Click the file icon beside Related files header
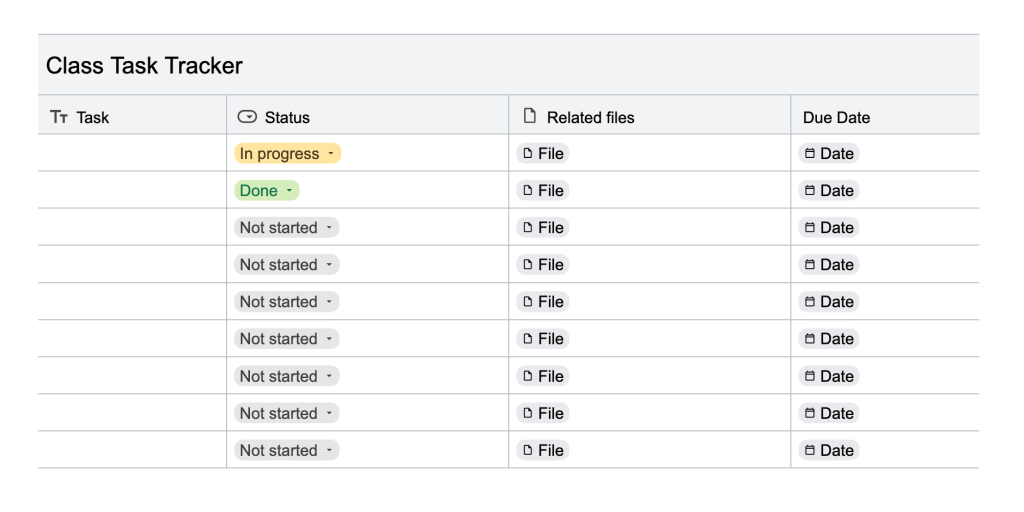The height and width of the screenshot is (512, 1024). (x=530, y=116)
